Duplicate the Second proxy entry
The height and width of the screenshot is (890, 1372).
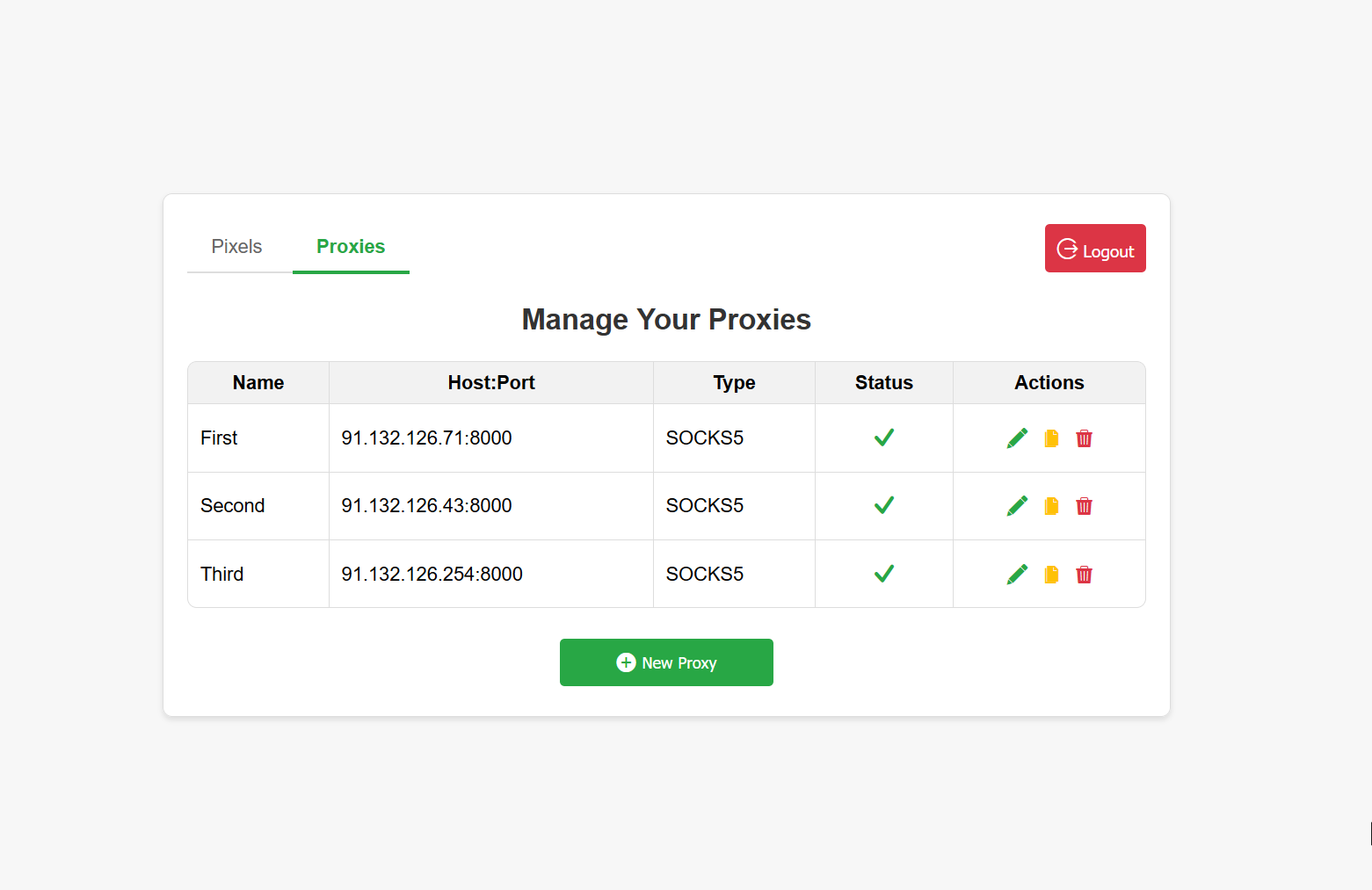tap(1051, 506)
